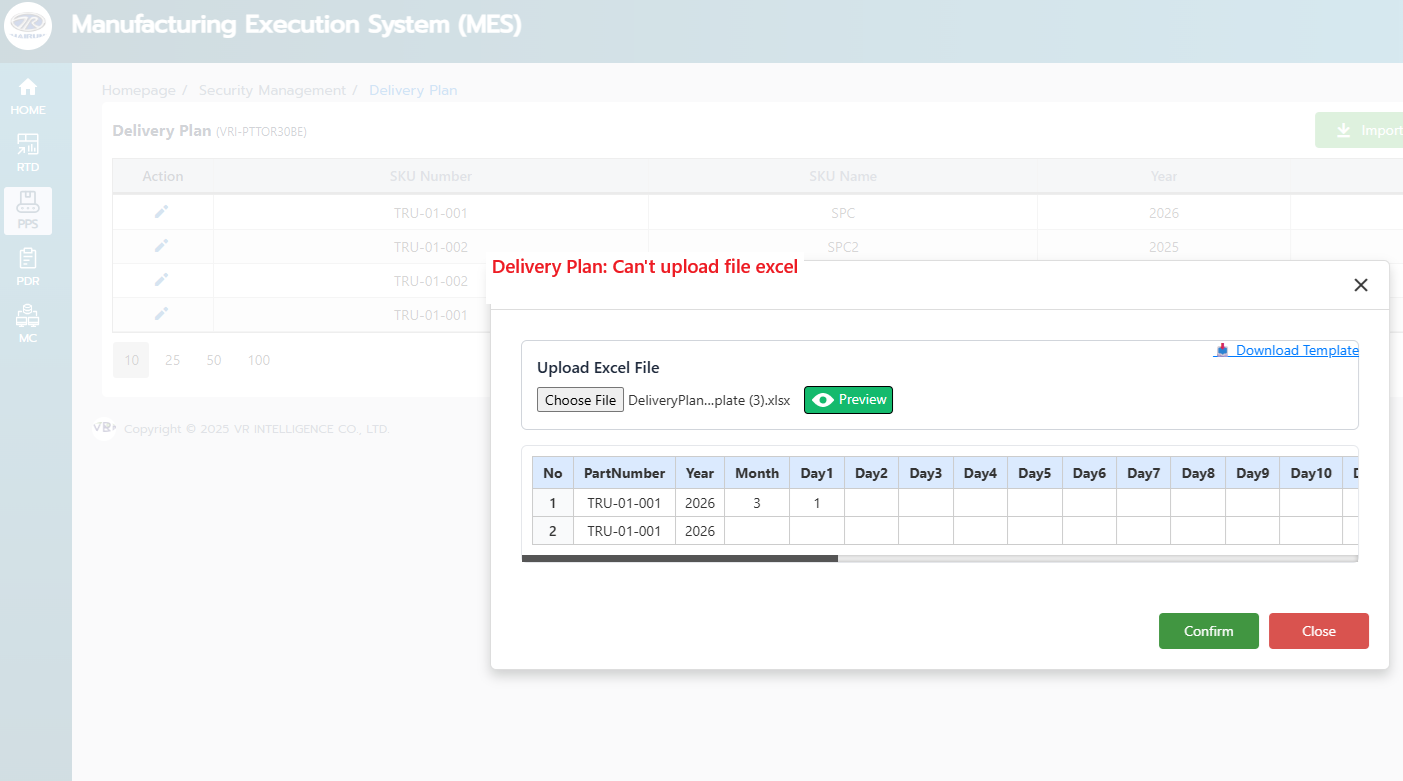This screenshot has width=1403, height=781.
Task: Click edit pencil for SPC2 row
Action: point(162,246)
